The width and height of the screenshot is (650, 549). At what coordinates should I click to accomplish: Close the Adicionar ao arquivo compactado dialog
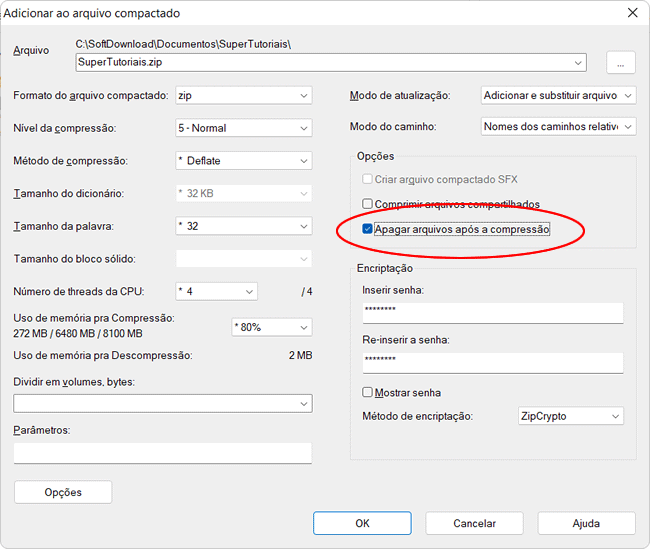[x=631, y=13]
